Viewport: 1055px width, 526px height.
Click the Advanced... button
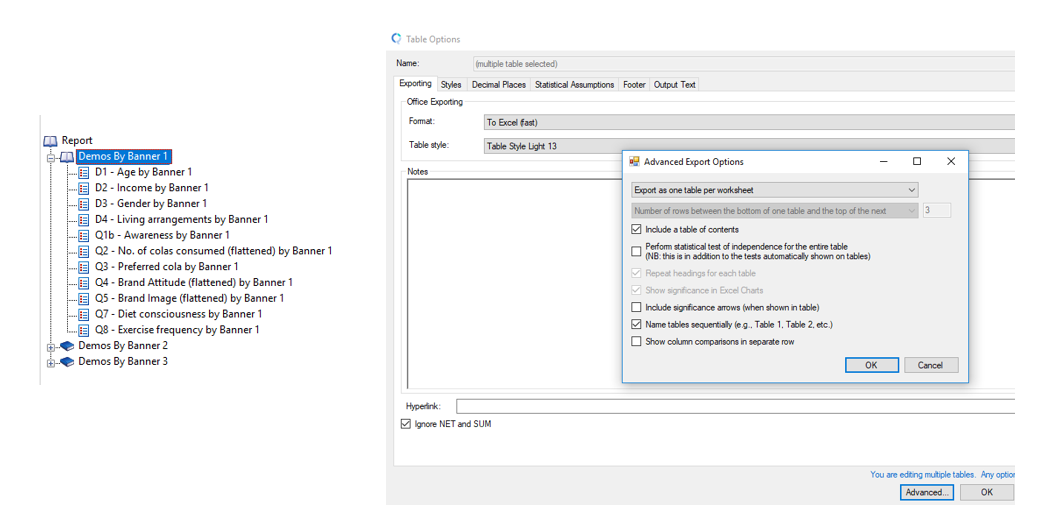(x=926, y=492)
